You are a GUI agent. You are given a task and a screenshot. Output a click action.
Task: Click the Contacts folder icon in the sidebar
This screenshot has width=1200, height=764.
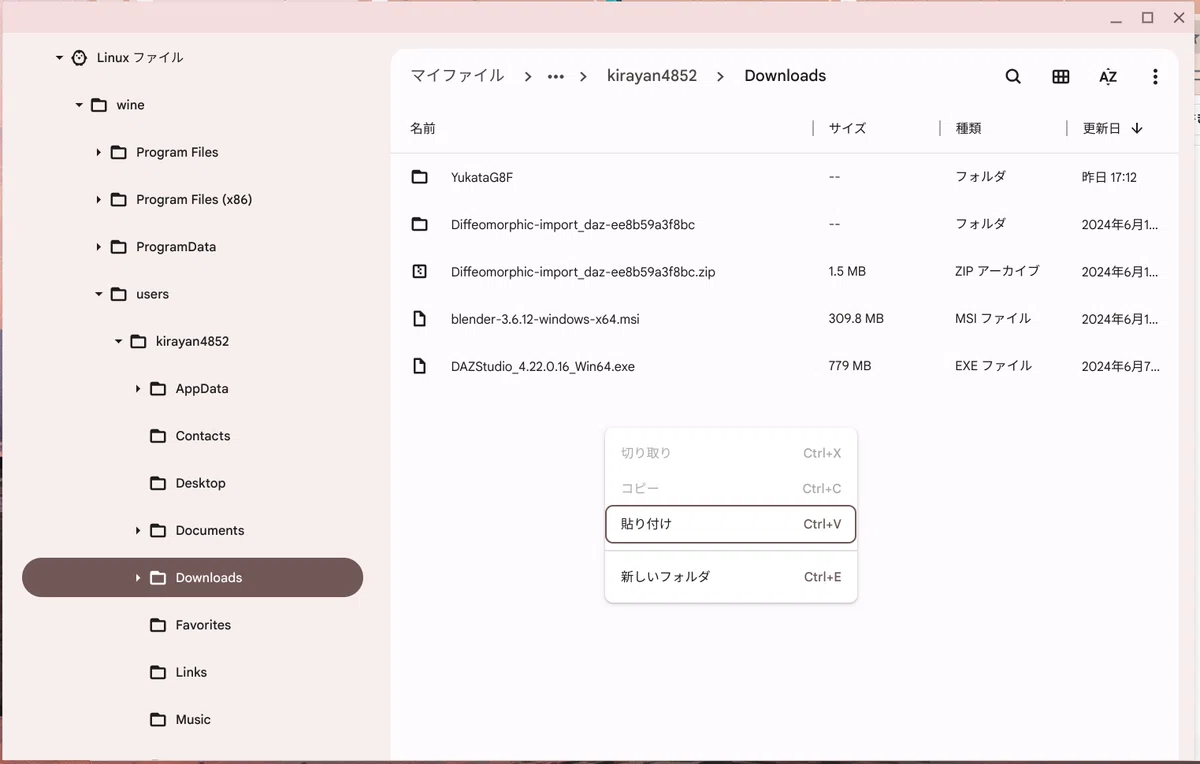tap(158, 436)
